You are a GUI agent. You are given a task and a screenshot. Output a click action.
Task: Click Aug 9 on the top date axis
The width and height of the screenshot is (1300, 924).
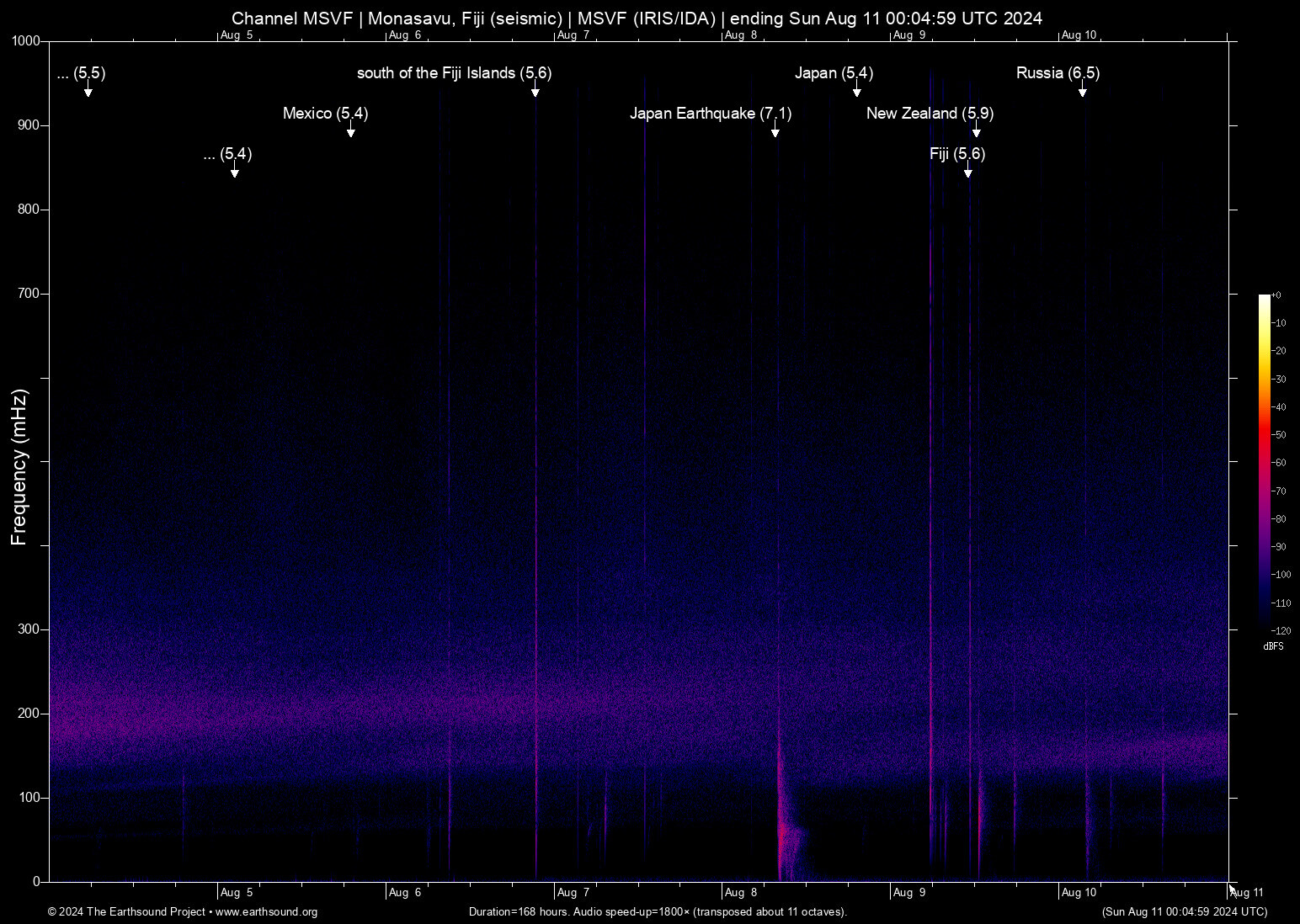tap(909, 35)
